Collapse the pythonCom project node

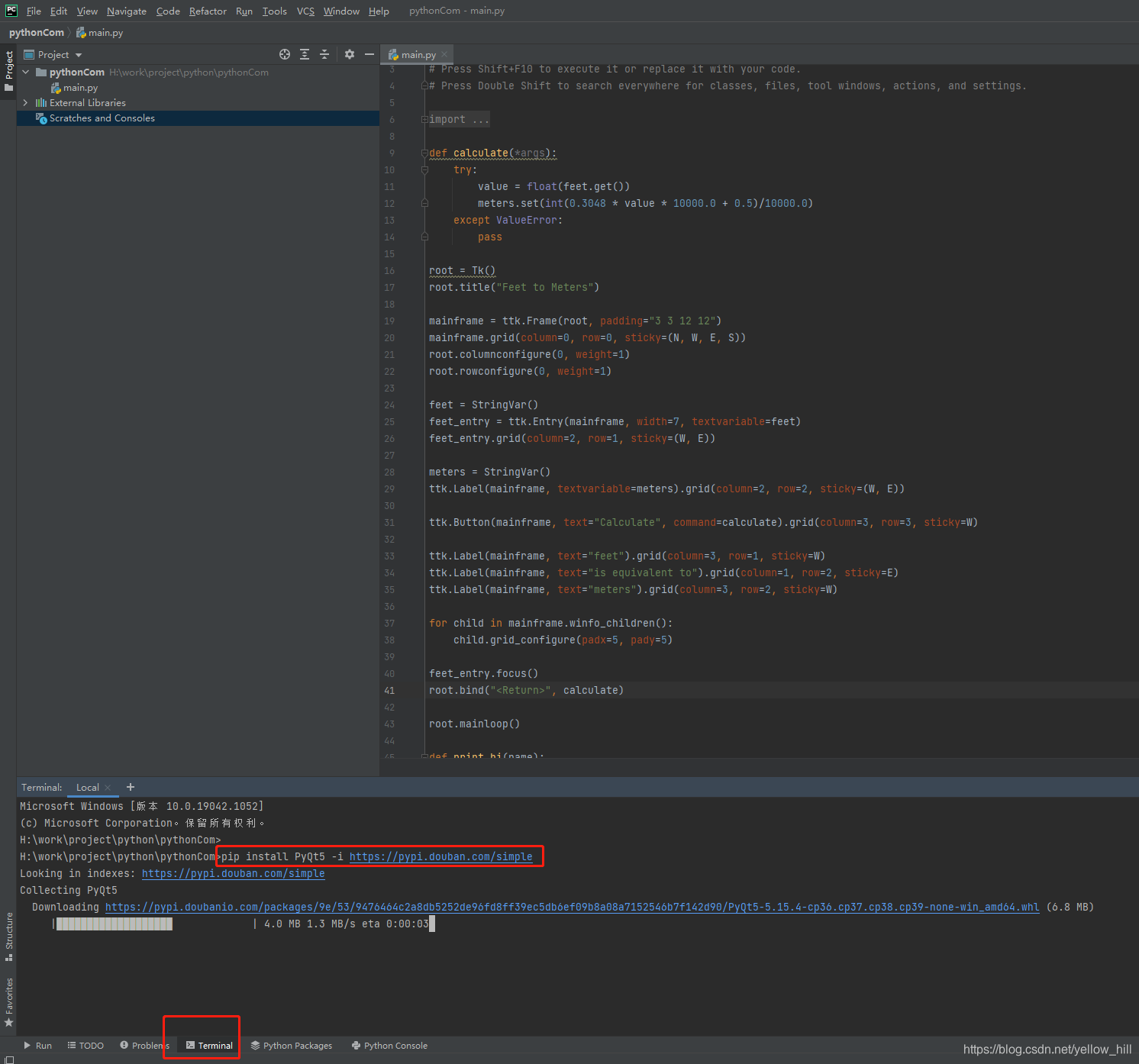[x=25, y=72]
